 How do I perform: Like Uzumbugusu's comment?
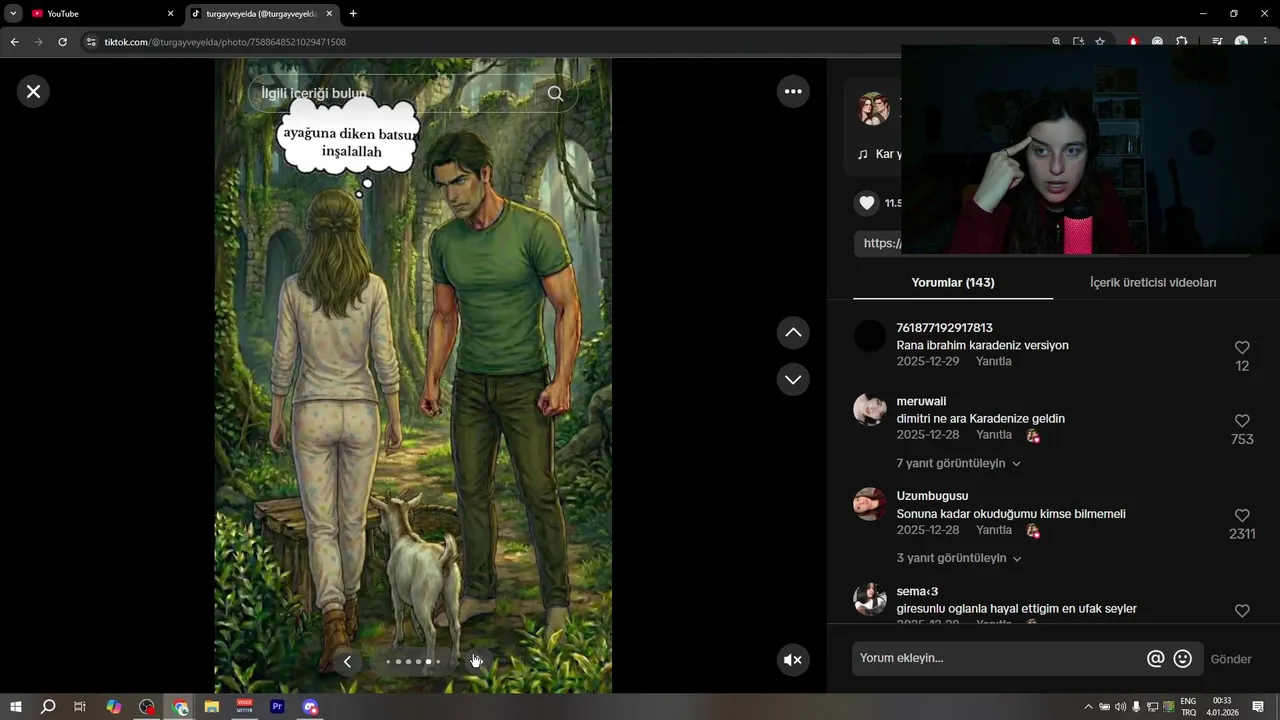pyautogui.click(x=1242, y=516)
